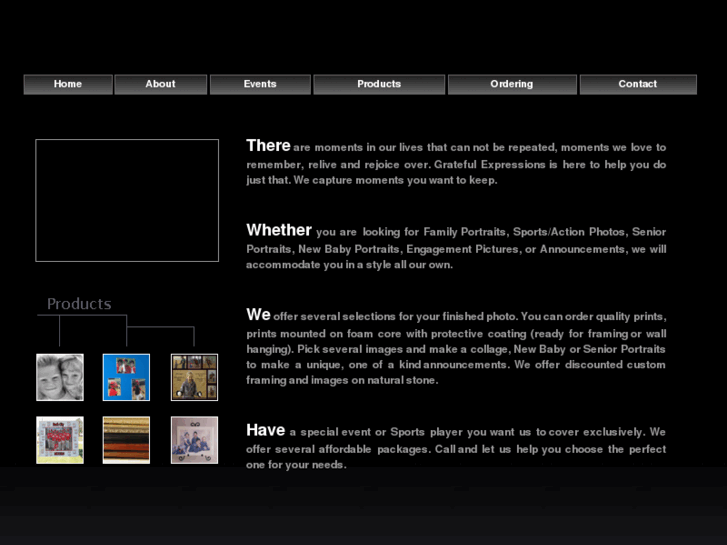Open blue collage product thumbnail

(126, 377)
